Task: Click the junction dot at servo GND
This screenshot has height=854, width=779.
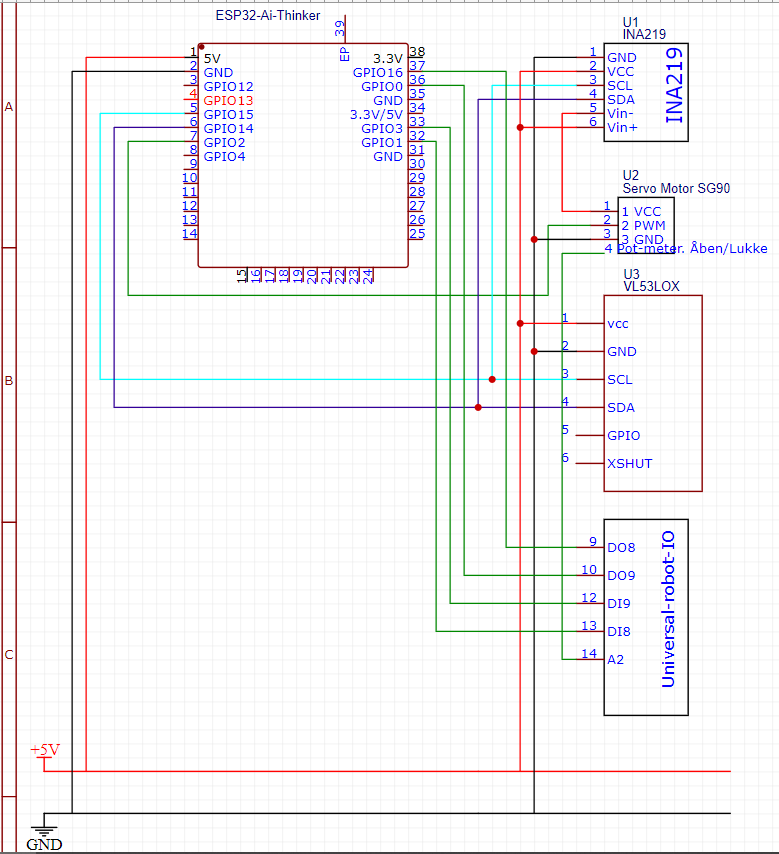Action: (534, 240)
